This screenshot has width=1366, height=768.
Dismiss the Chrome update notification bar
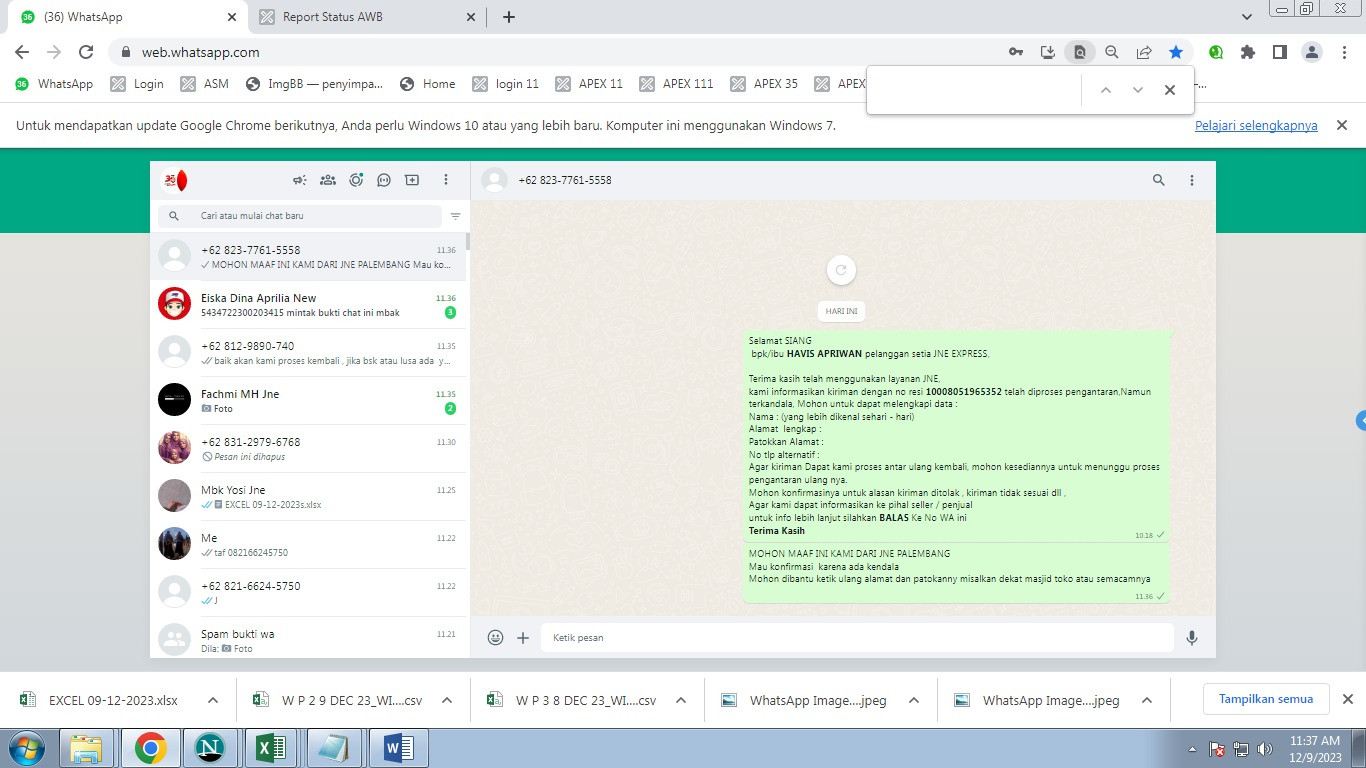click(x=1342, y=125)
